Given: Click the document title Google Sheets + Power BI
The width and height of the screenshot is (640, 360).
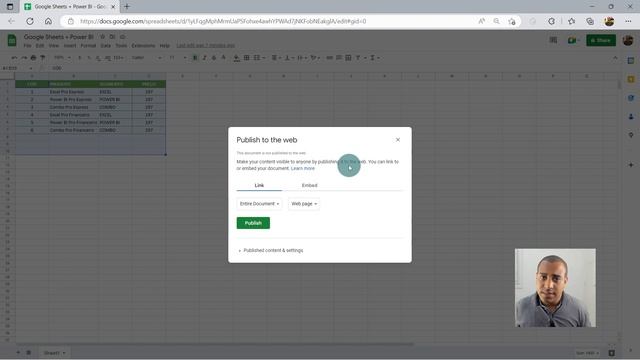Looking at the screenshot, I should [58, 37].
